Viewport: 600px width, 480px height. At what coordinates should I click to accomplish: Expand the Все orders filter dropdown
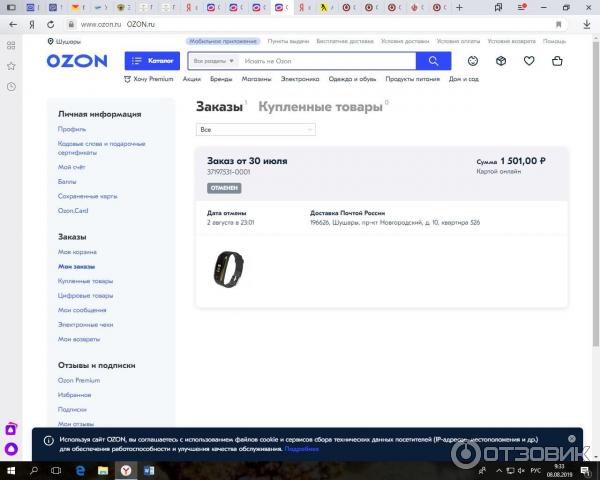pos(256,130)
